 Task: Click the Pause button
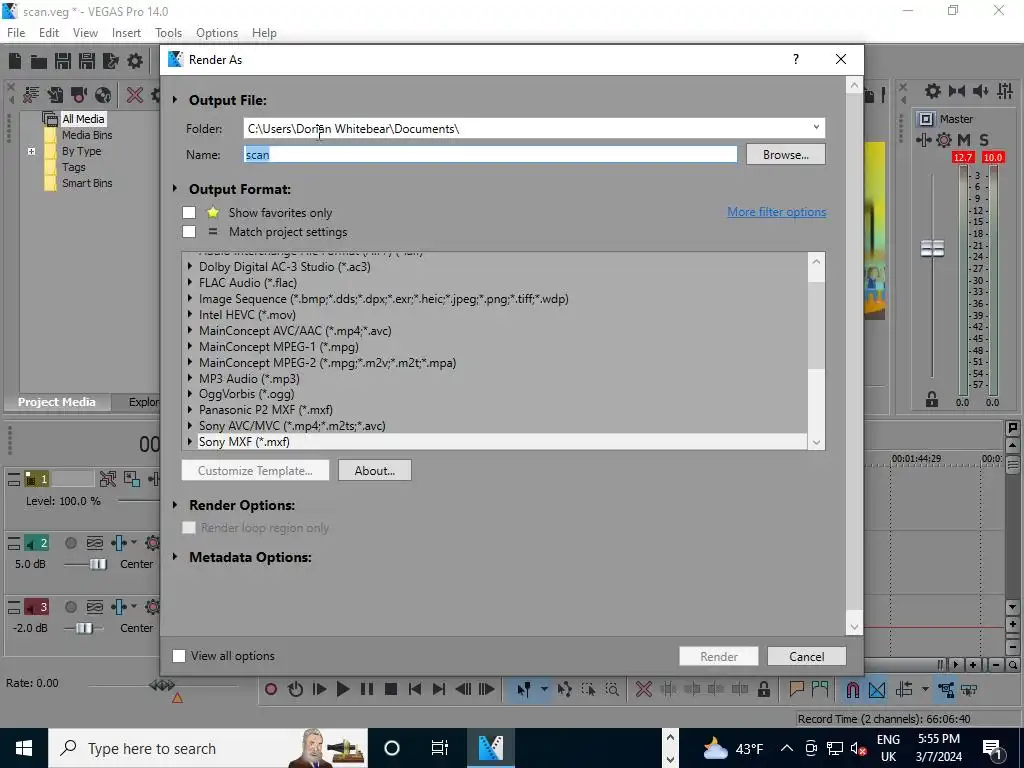click(367, 689)
